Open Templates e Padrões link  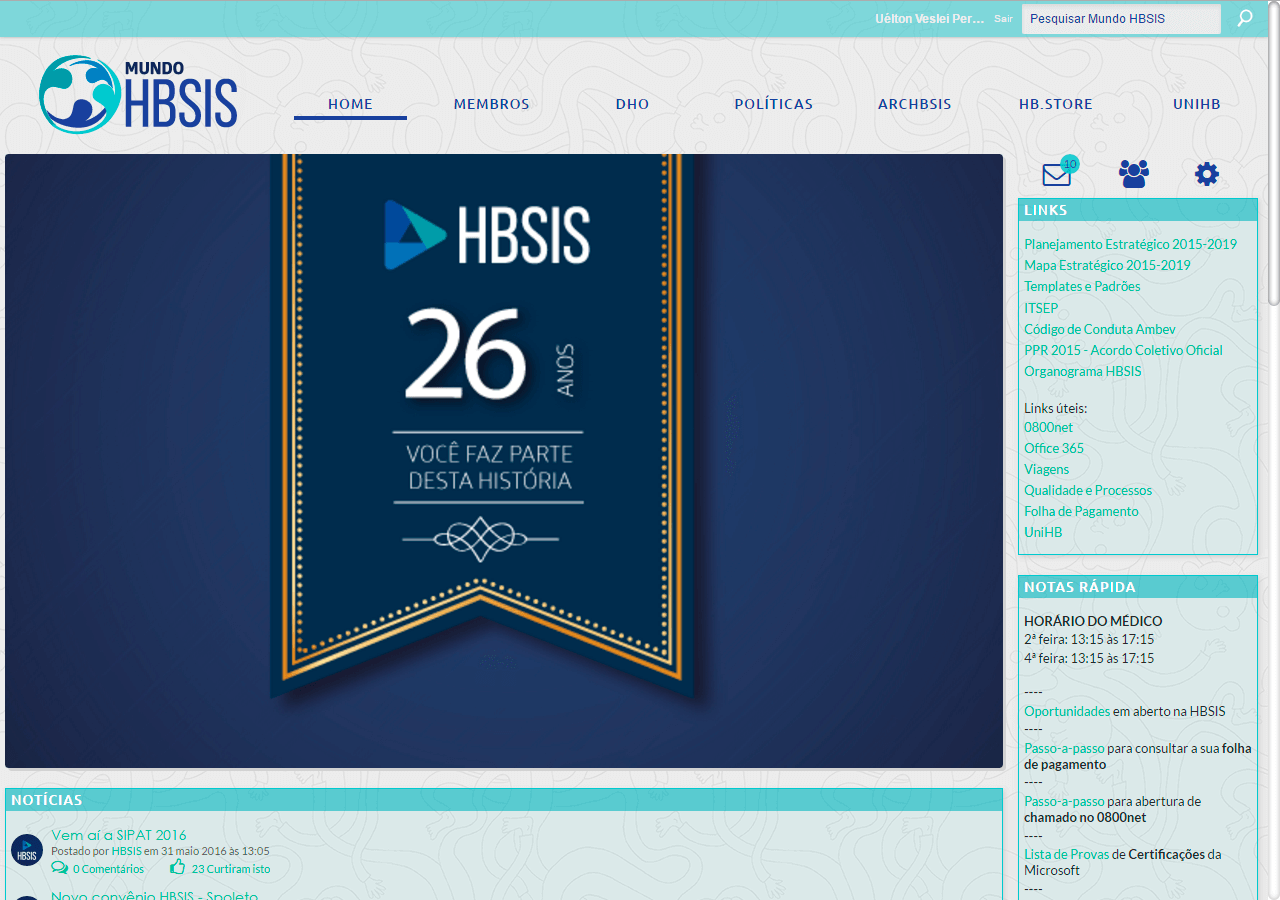pyautogui.click(x=1082, y=286)
